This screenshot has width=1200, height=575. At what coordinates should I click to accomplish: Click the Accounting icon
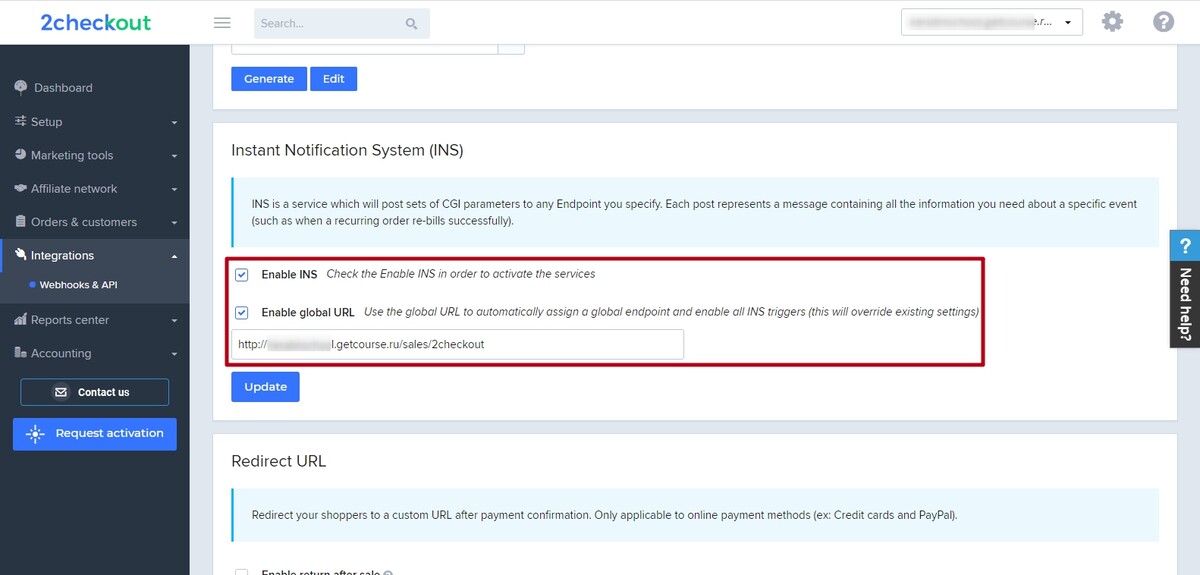[21, 353]
